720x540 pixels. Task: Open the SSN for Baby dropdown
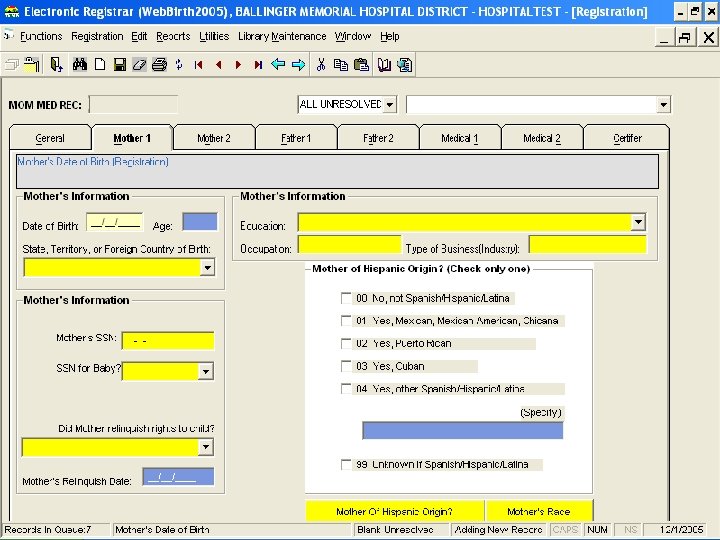pyautogui.click(x=206, y=371)
